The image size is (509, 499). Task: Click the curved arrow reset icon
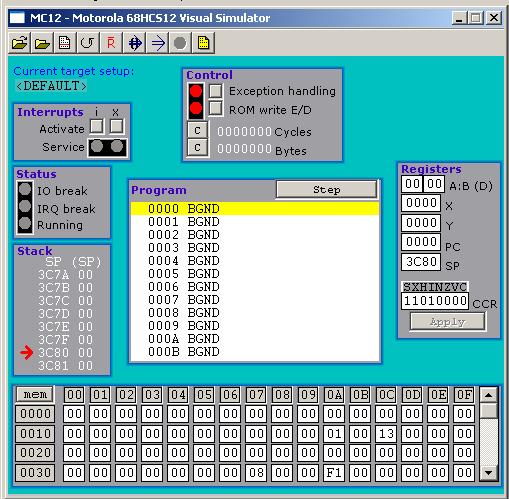click(x=88, y=43)
